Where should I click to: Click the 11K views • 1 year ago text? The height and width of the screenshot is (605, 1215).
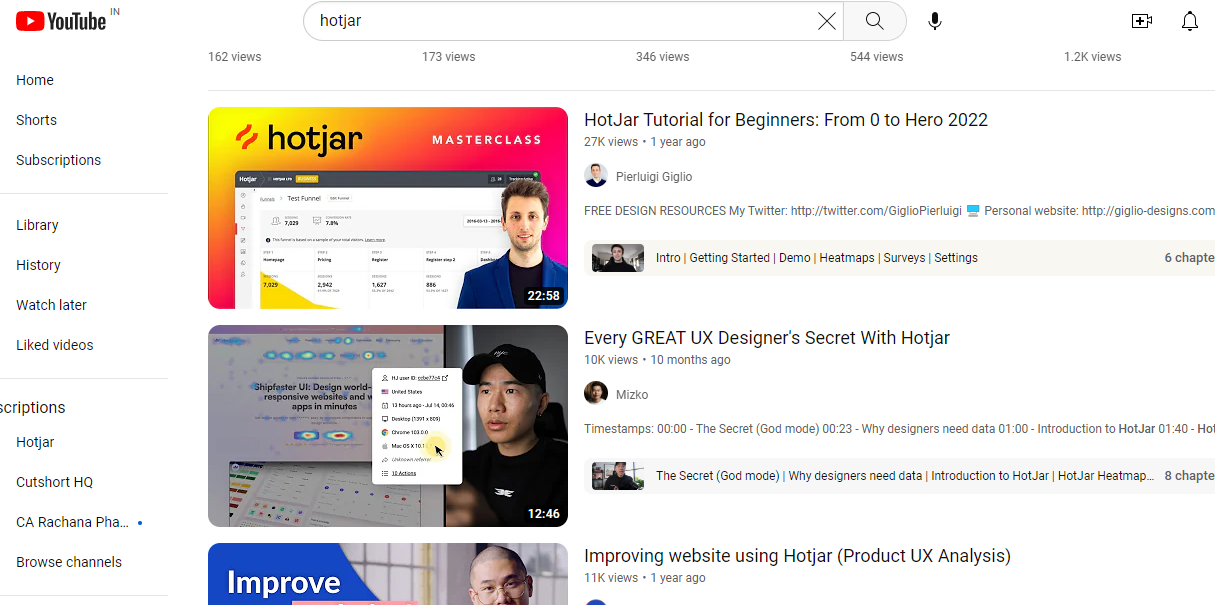[x=645, y=578]
